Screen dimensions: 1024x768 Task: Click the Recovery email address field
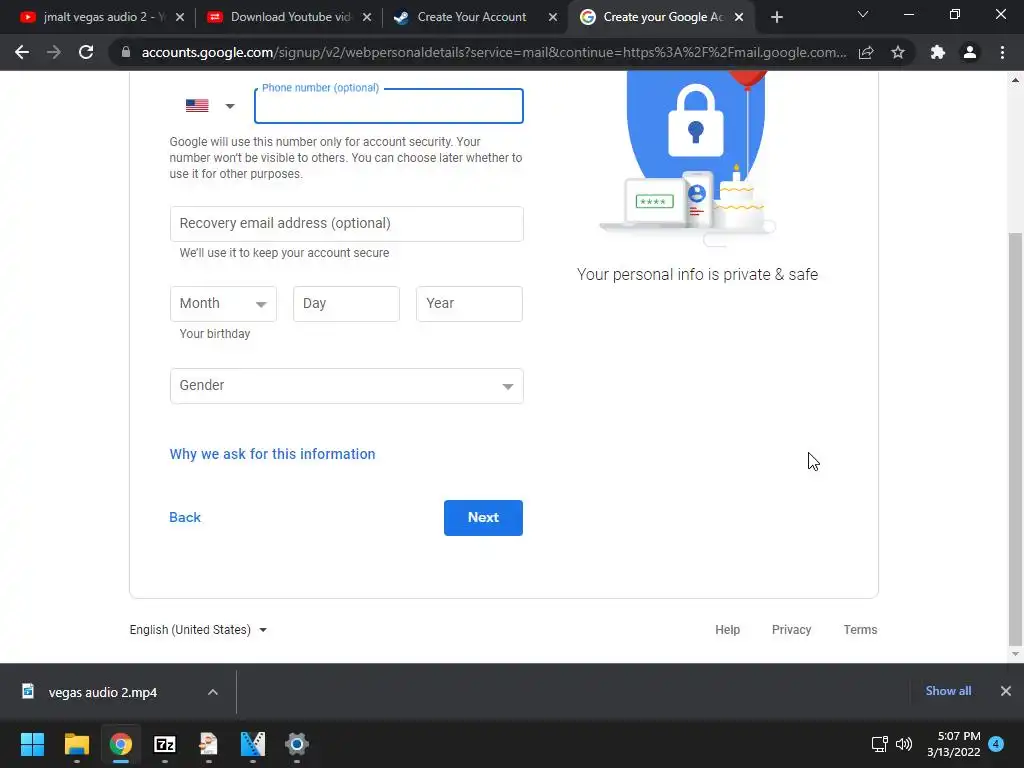pos(346,224)
